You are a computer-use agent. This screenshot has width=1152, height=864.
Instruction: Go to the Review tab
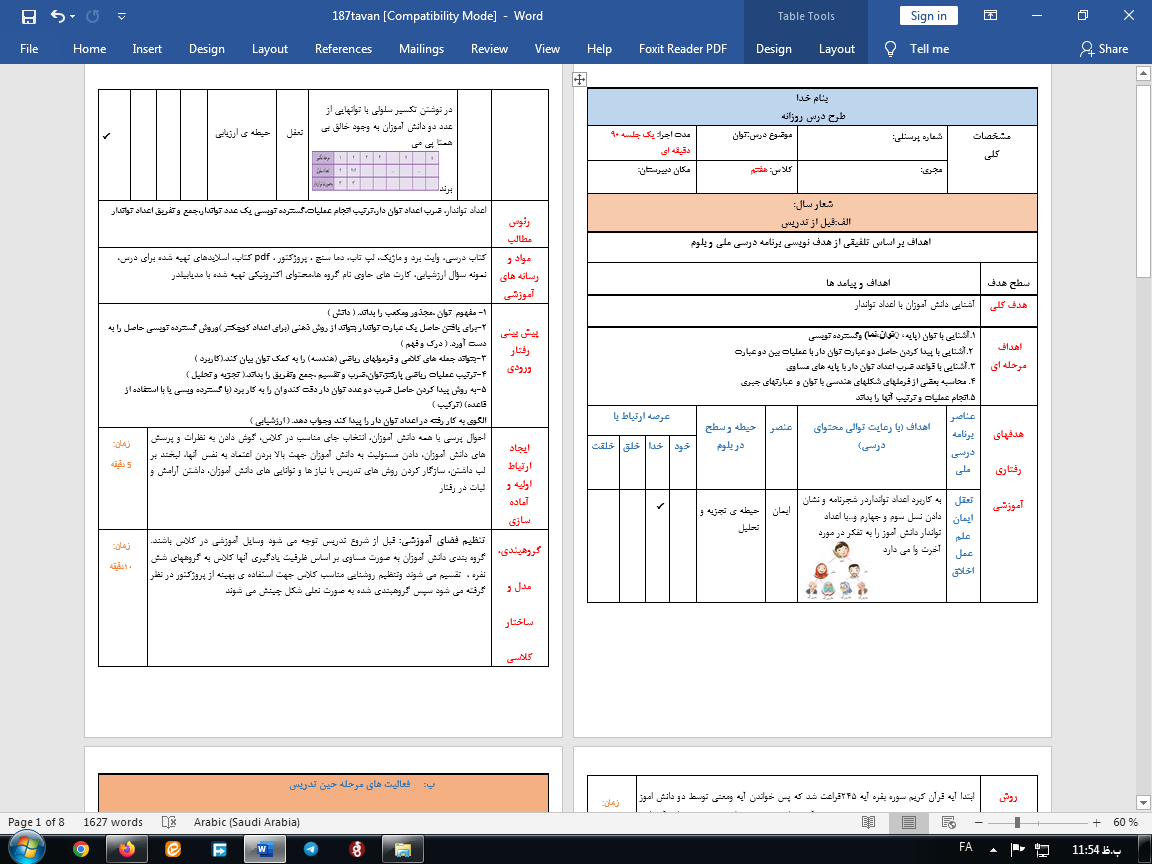489,48
